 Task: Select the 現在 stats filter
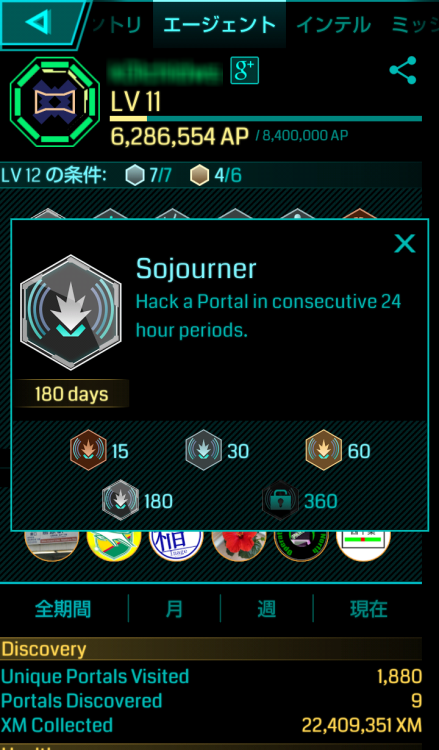click(368, 609)
